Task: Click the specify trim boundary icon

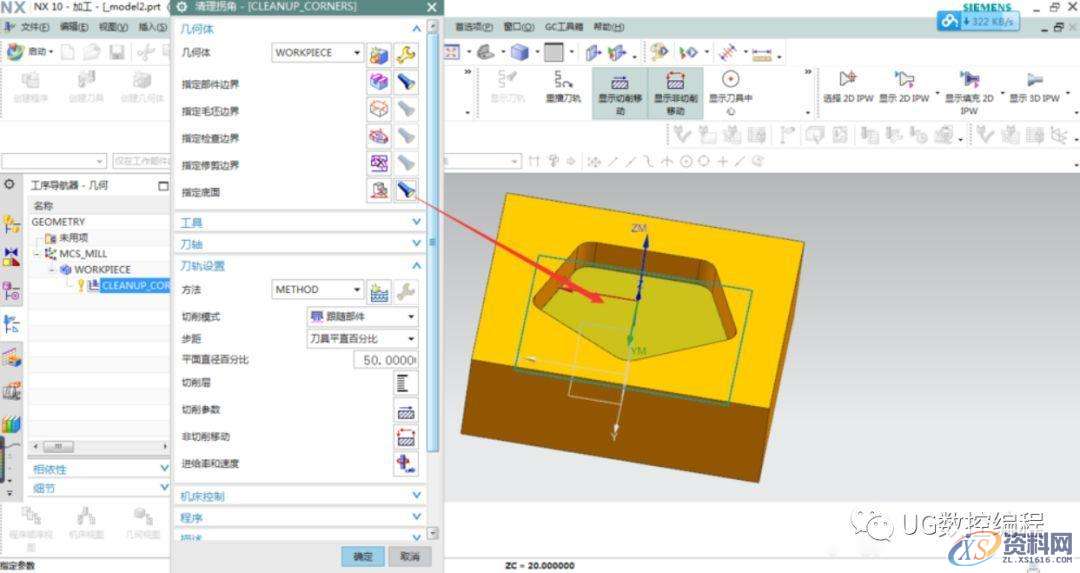Action: [x=379, y=163]
